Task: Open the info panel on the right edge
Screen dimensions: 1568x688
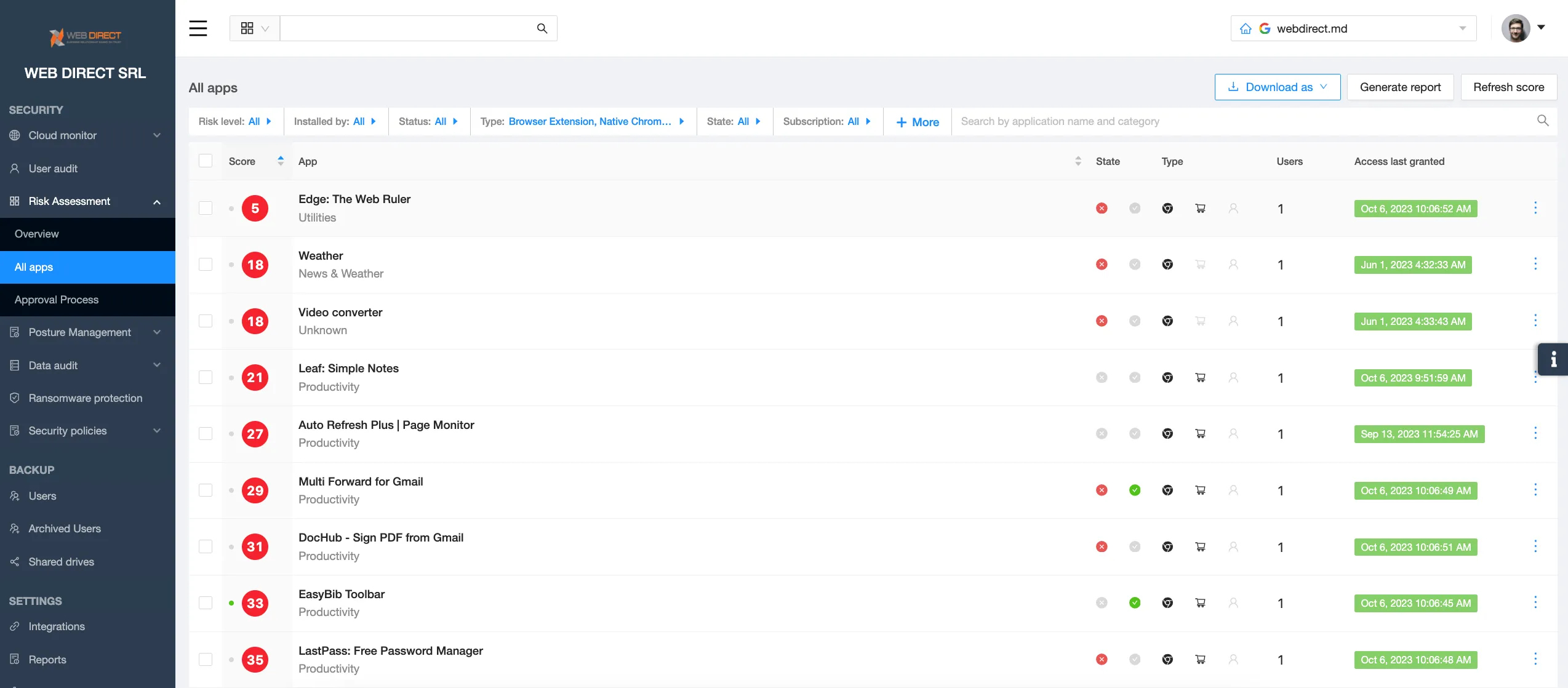Action: coord(1555,359)
